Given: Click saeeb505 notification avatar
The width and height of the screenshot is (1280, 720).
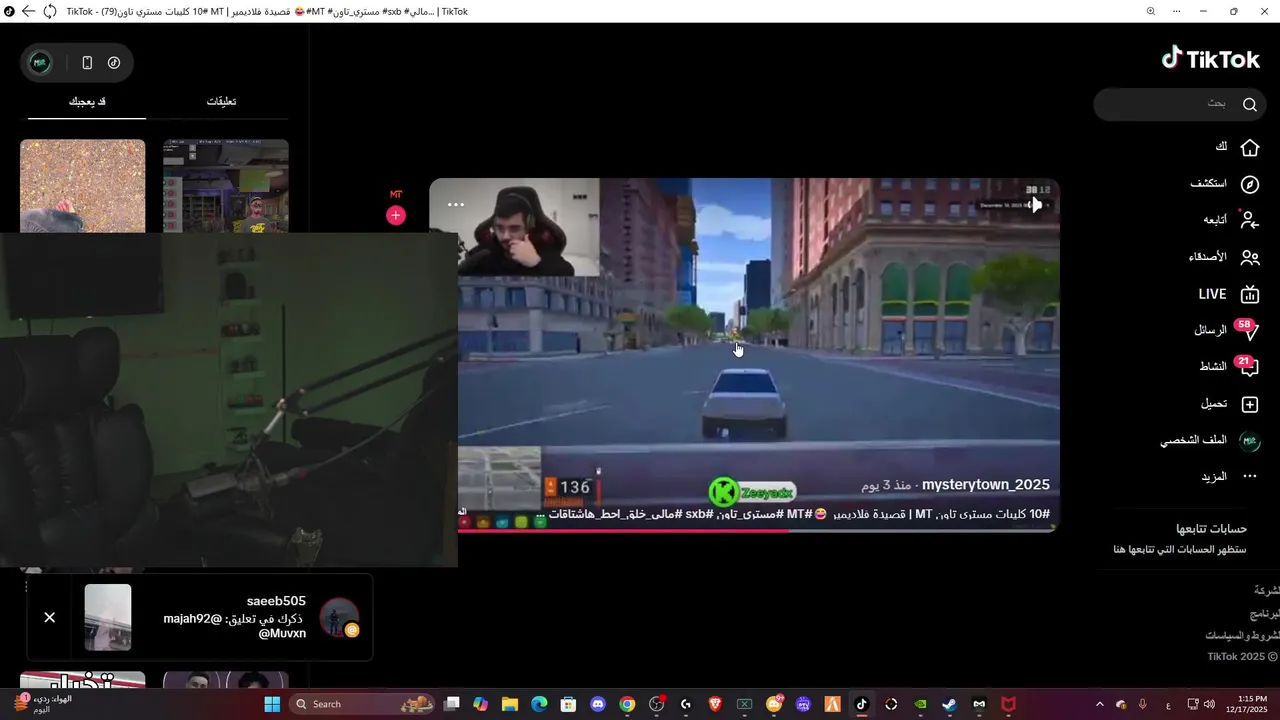Looking at the screenshot, I should point(339,618).
